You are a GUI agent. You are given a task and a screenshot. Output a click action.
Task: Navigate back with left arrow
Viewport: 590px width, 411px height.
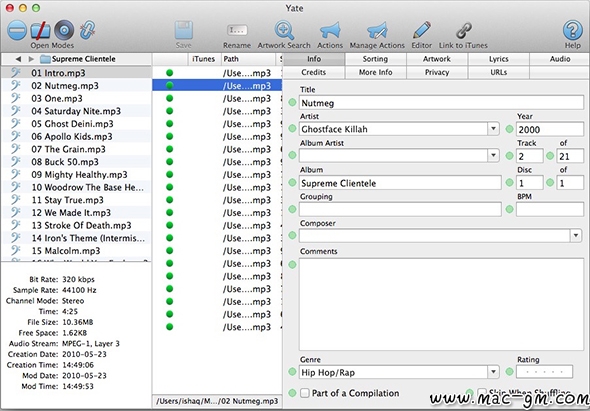18,59
